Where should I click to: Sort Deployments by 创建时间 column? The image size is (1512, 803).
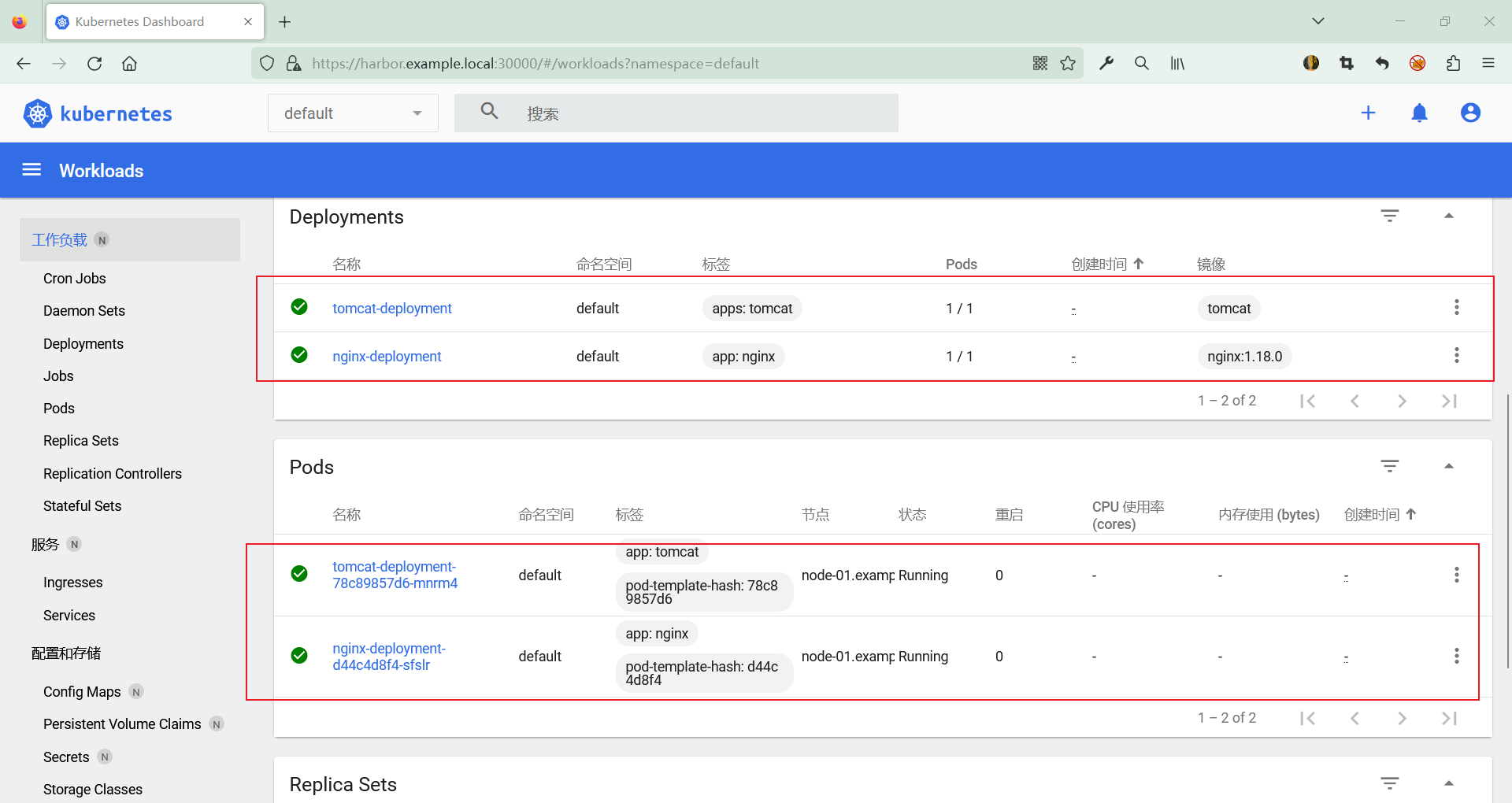1106,265
